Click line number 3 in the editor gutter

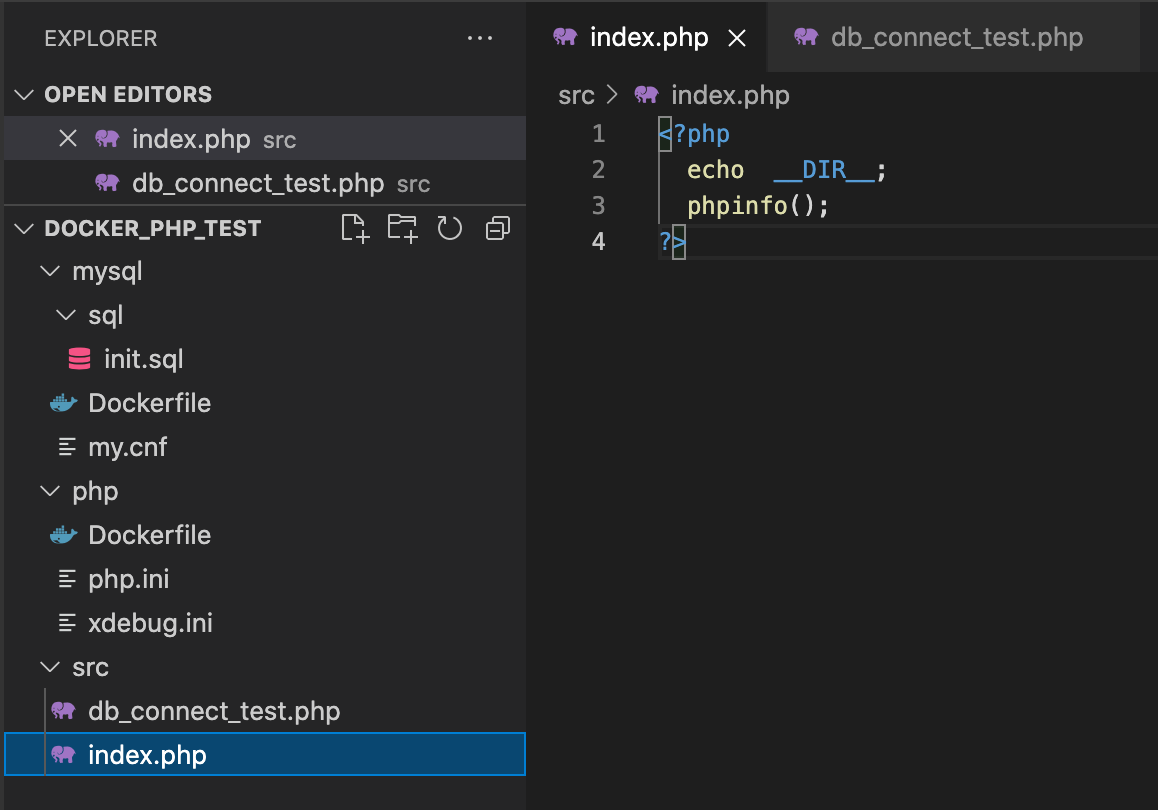tap(598, 205)
